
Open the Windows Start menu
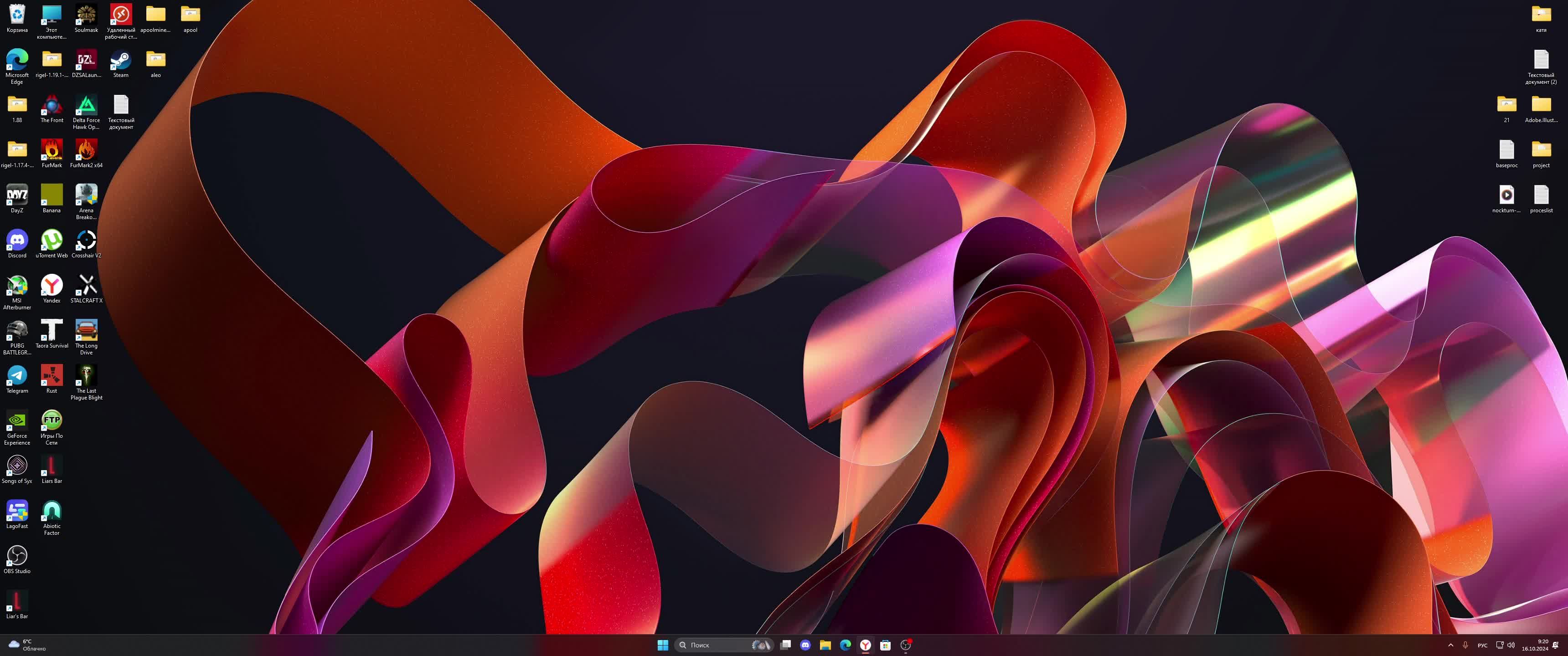(663, 645)
